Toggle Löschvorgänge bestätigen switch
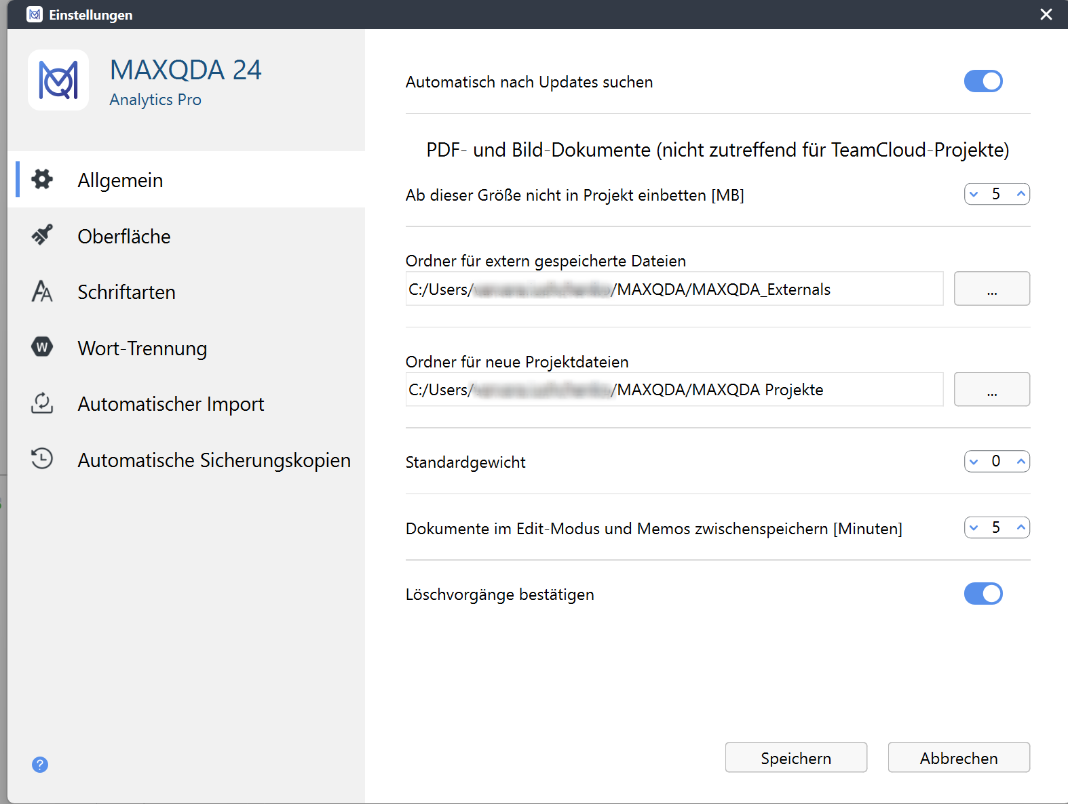 (x=983, y=593)
